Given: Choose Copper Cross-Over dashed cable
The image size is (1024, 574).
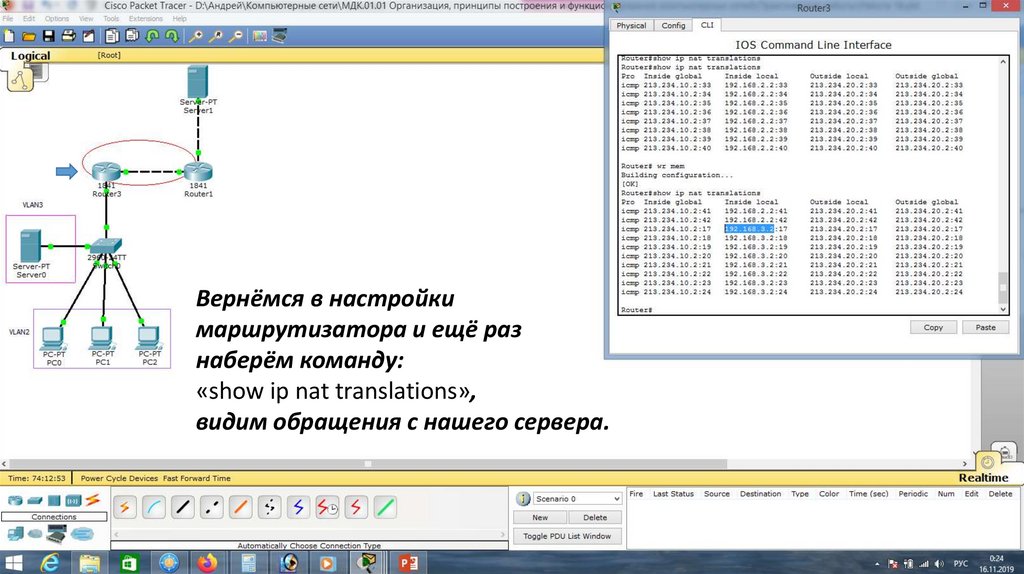Looking at the screenshot, I should (x=212, y=507).
